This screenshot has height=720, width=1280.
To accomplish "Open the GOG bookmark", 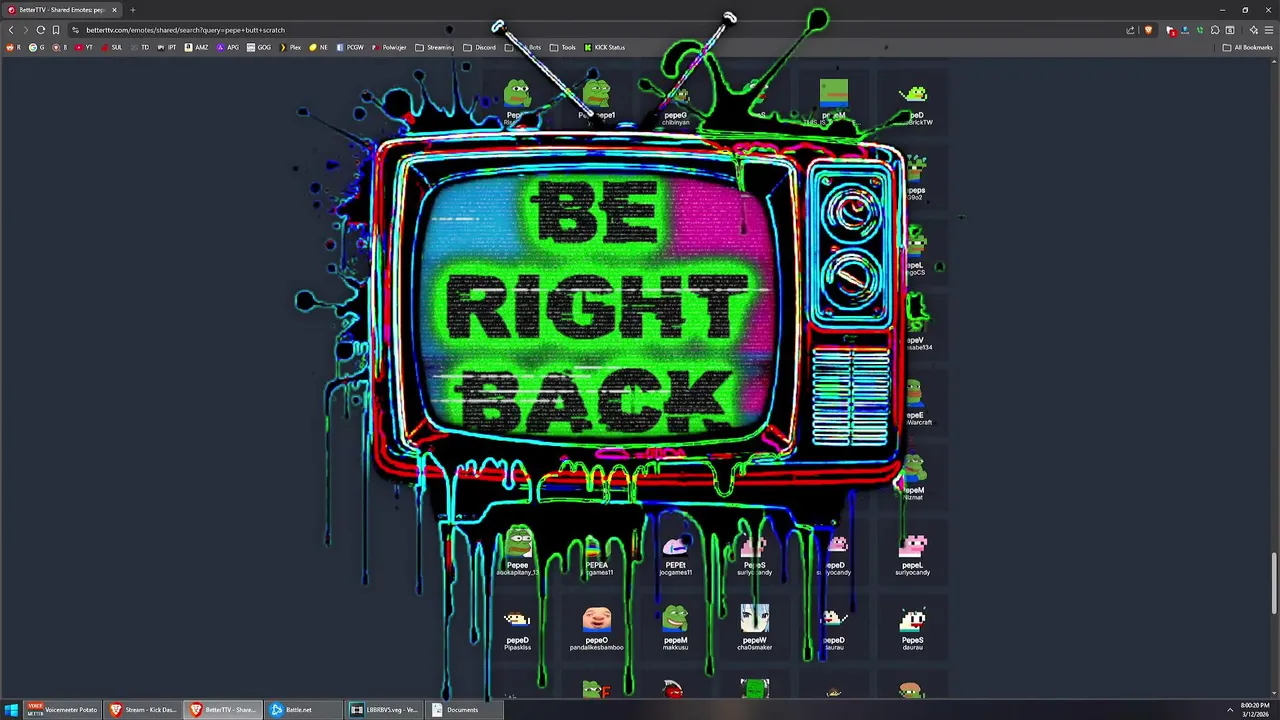I will coord(258,47).
